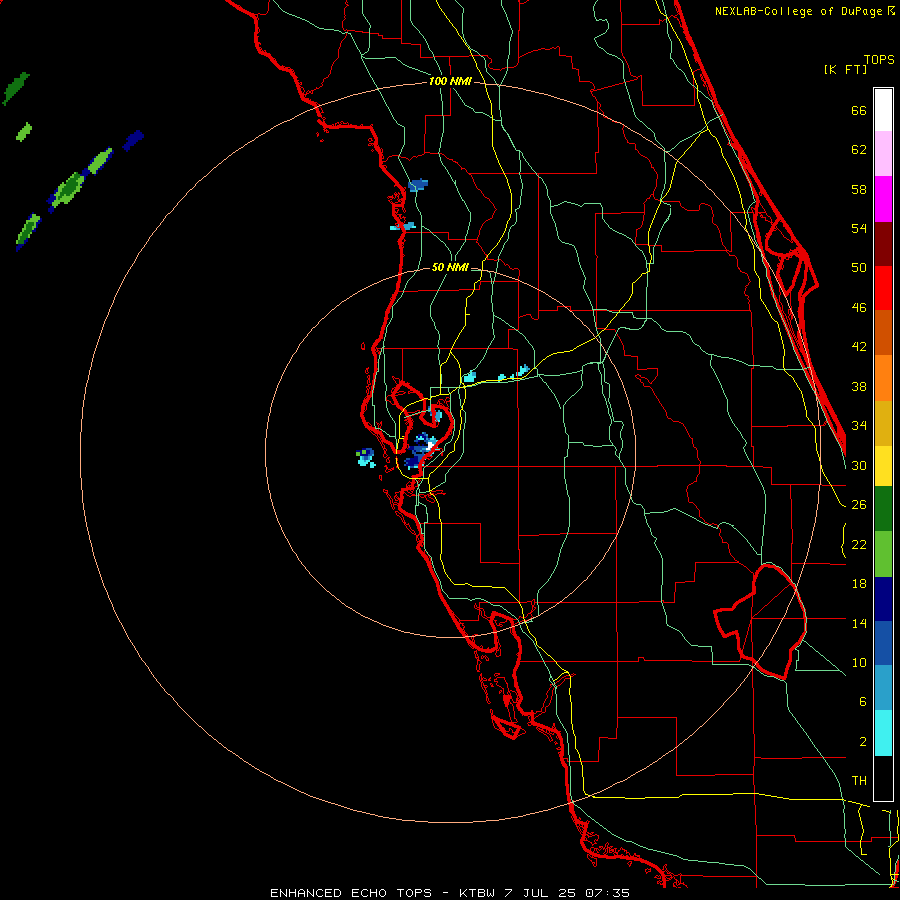
Task: Click the legend value '2'
Action: tap(862, 742)
